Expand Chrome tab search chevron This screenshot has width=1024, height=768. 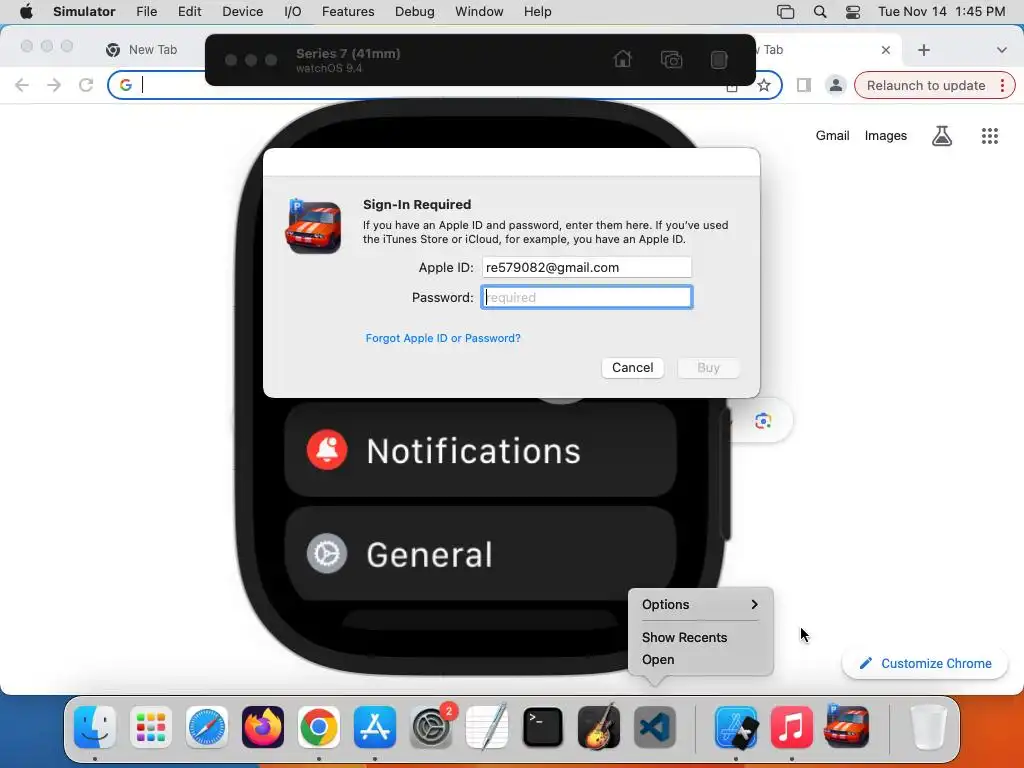1001,50
